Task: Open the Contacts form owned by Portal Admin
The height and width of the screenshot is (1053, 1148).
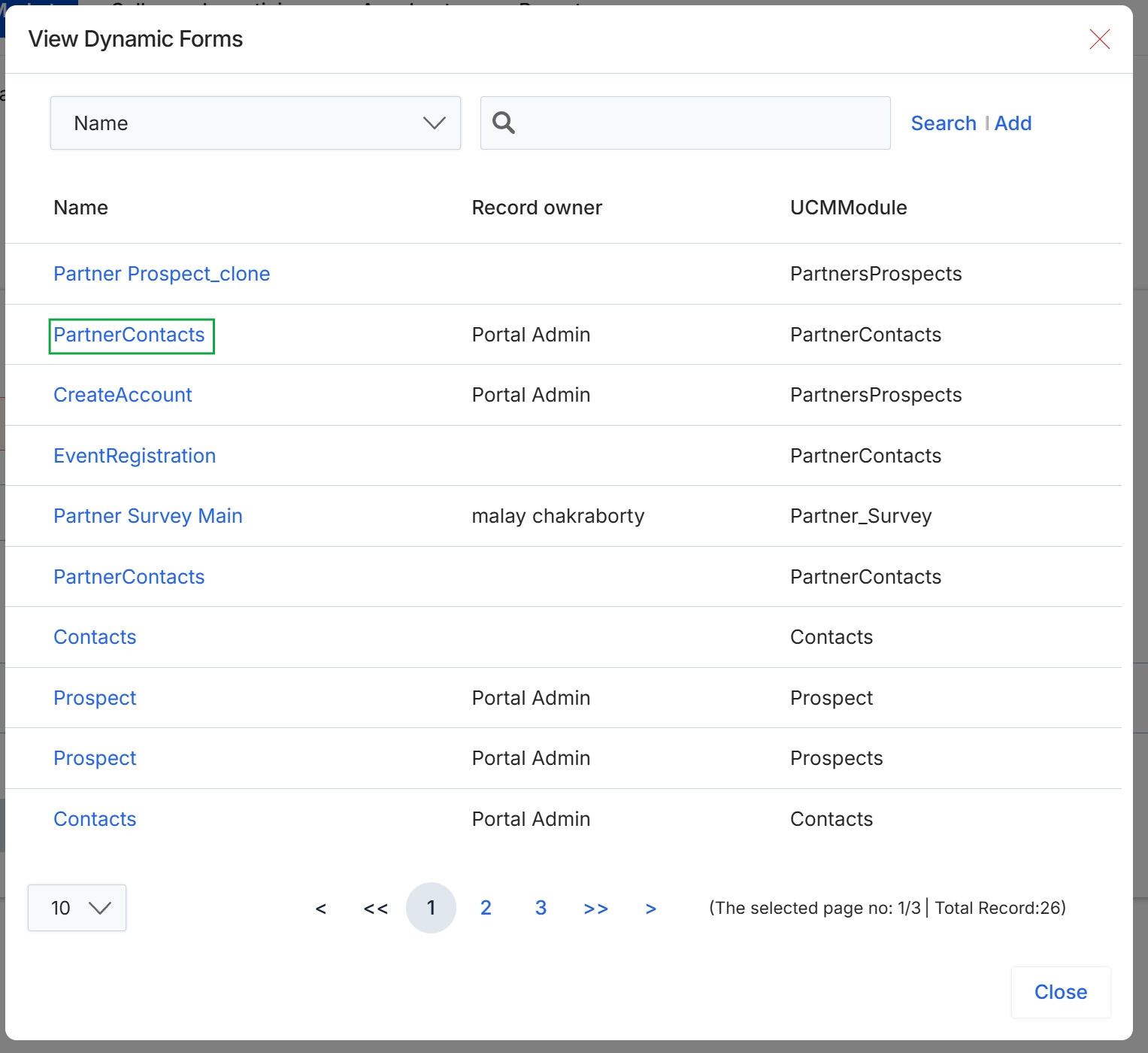Action: (95, 819)
